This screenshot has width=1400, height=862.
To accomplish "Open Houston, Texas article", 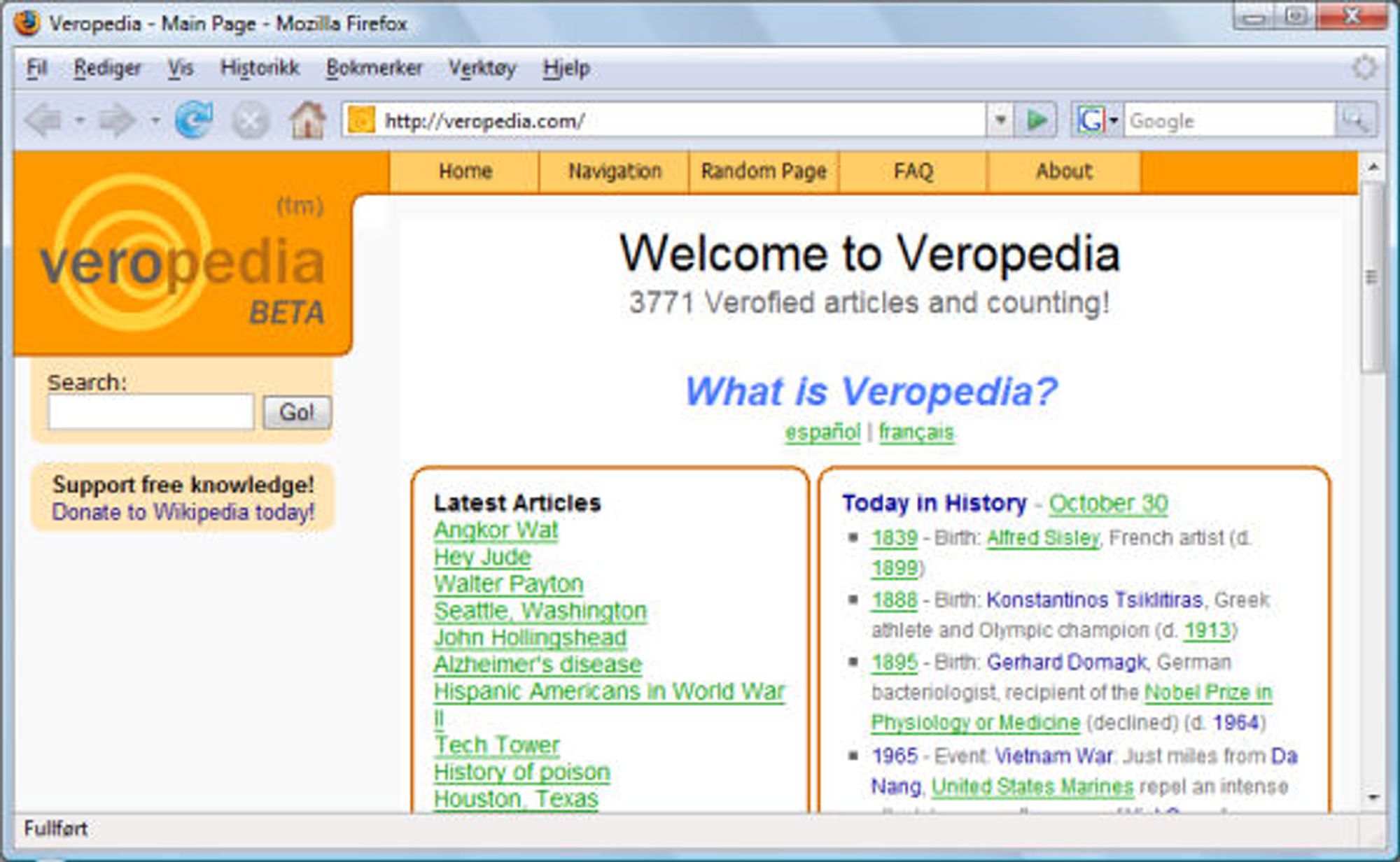I will [516, 798].
